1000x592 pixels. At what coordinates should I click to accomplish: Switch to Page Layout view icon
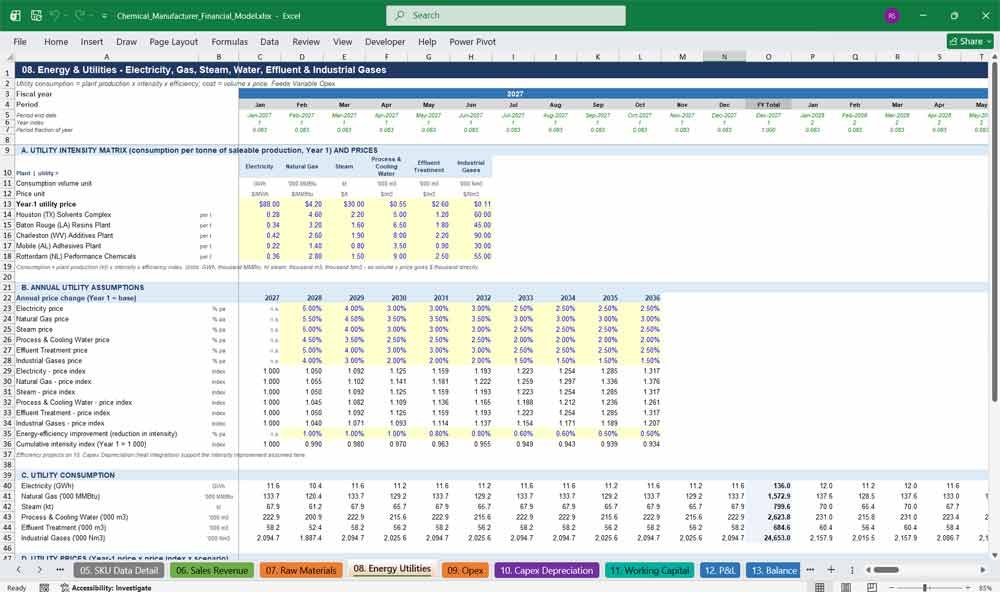click(x=846, y=587)
